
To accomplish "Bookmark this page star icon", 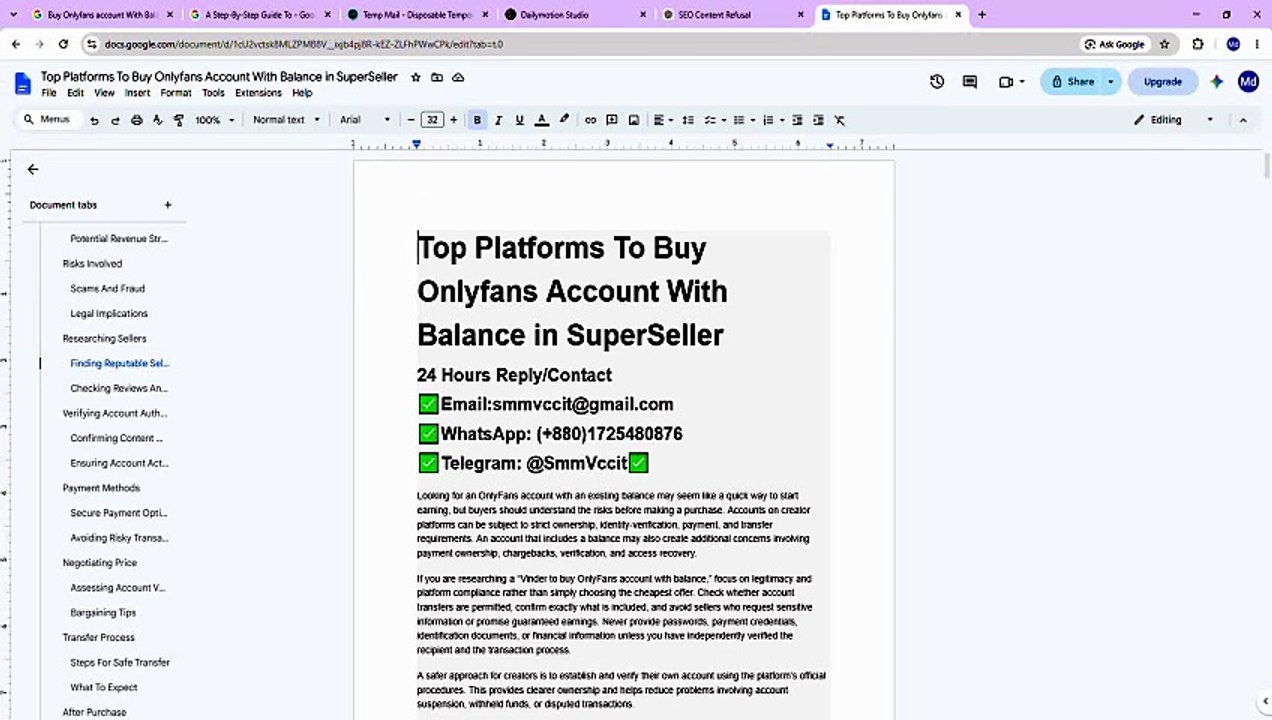I will coord(1164,44).
